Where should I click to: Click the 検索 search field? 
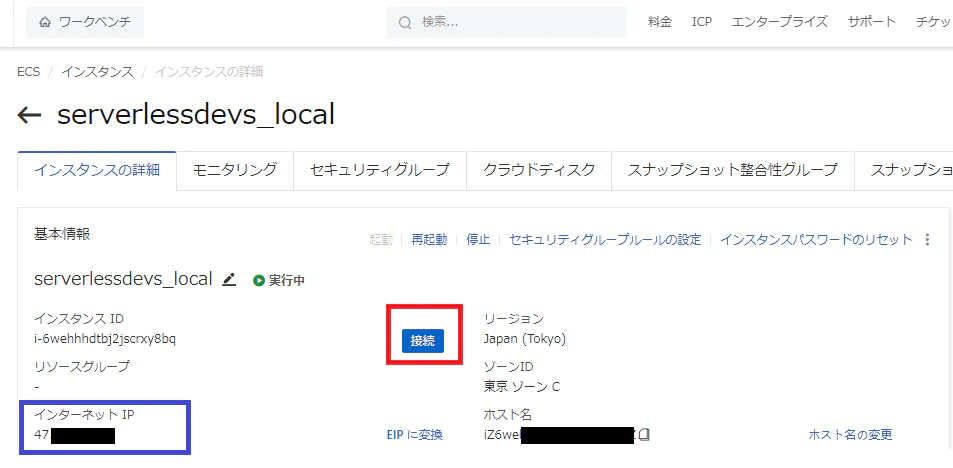[x=506, y=22]
